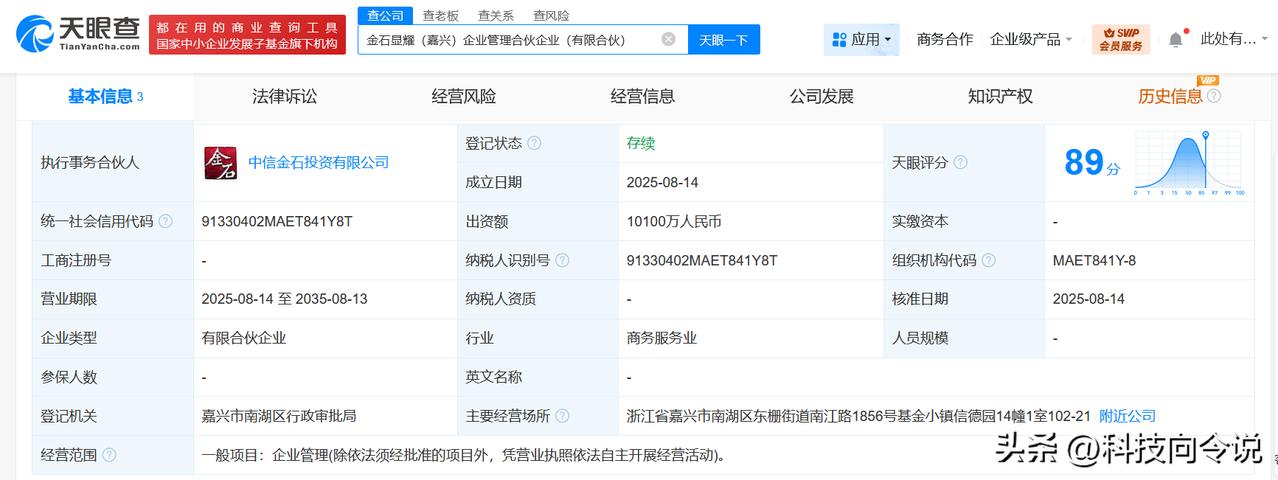Click the 嘉兴市南湖区行政审批局 registration authority
1278x480 pixels.
[279, 416]
